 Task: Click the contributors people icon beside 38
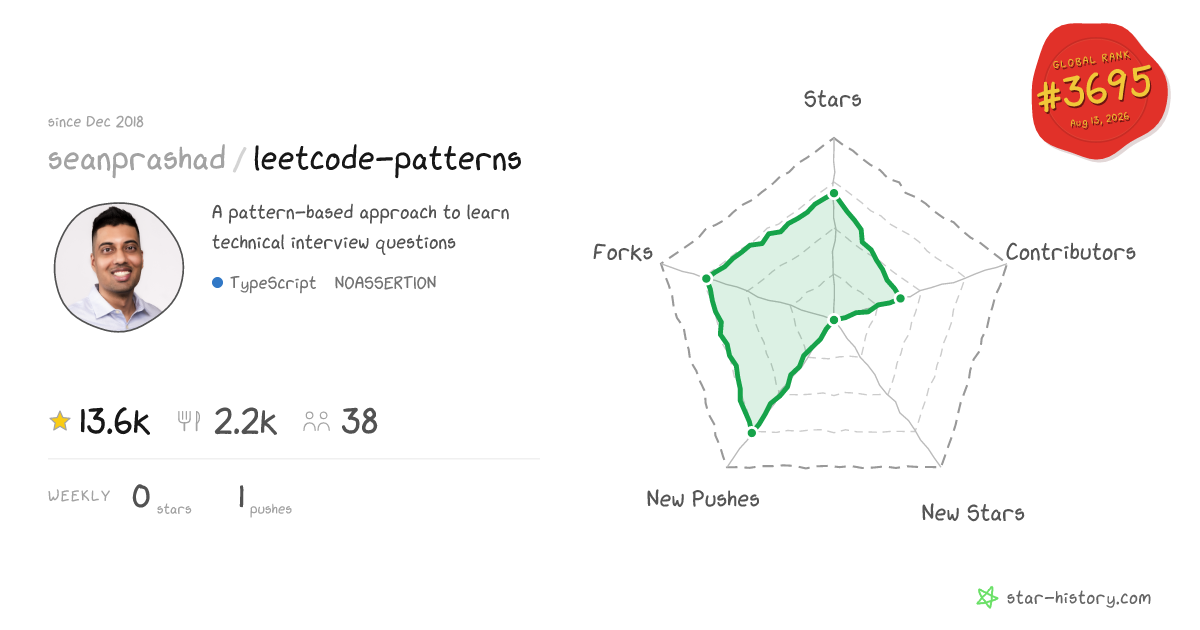[317, 422]
